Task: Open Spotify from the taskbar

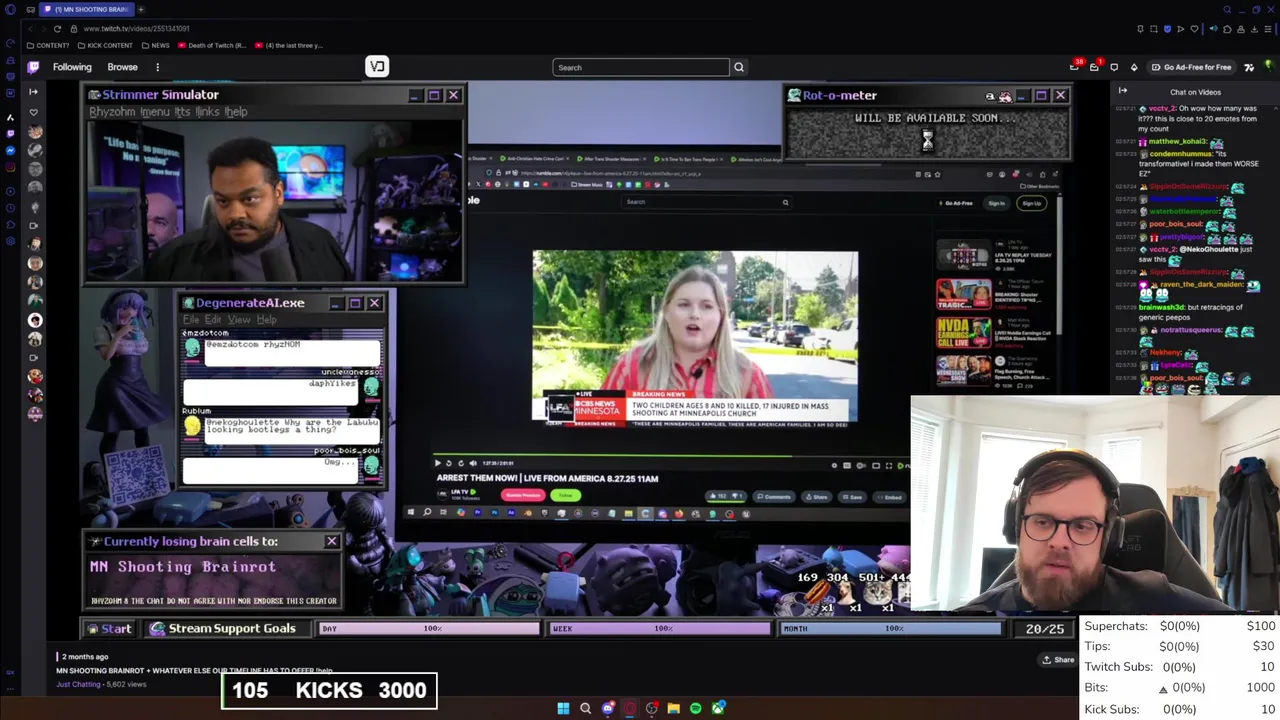Action: click(x=695, y=708)
